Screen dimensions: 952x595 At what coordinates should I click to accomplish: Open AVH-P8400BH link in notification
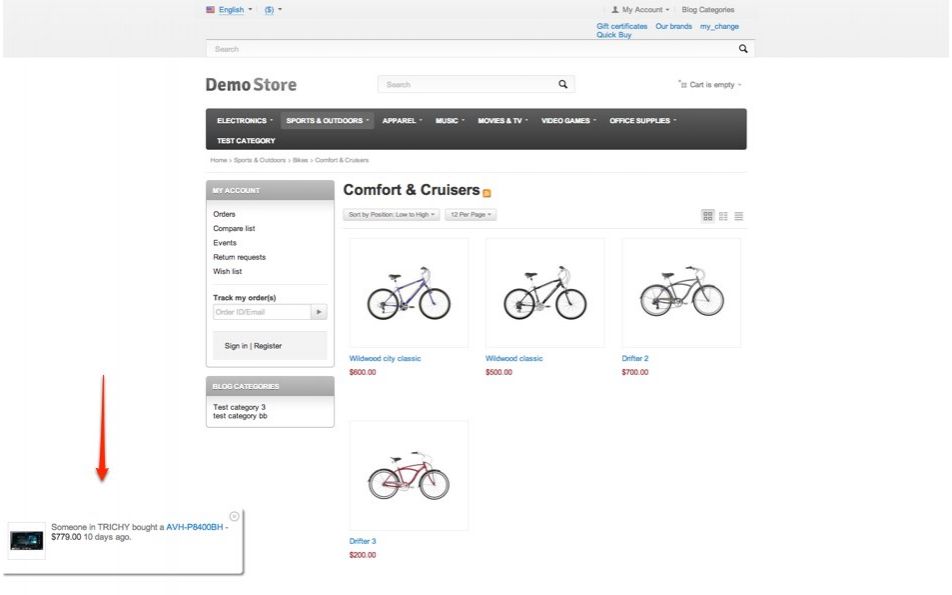(x=195, y=528)
